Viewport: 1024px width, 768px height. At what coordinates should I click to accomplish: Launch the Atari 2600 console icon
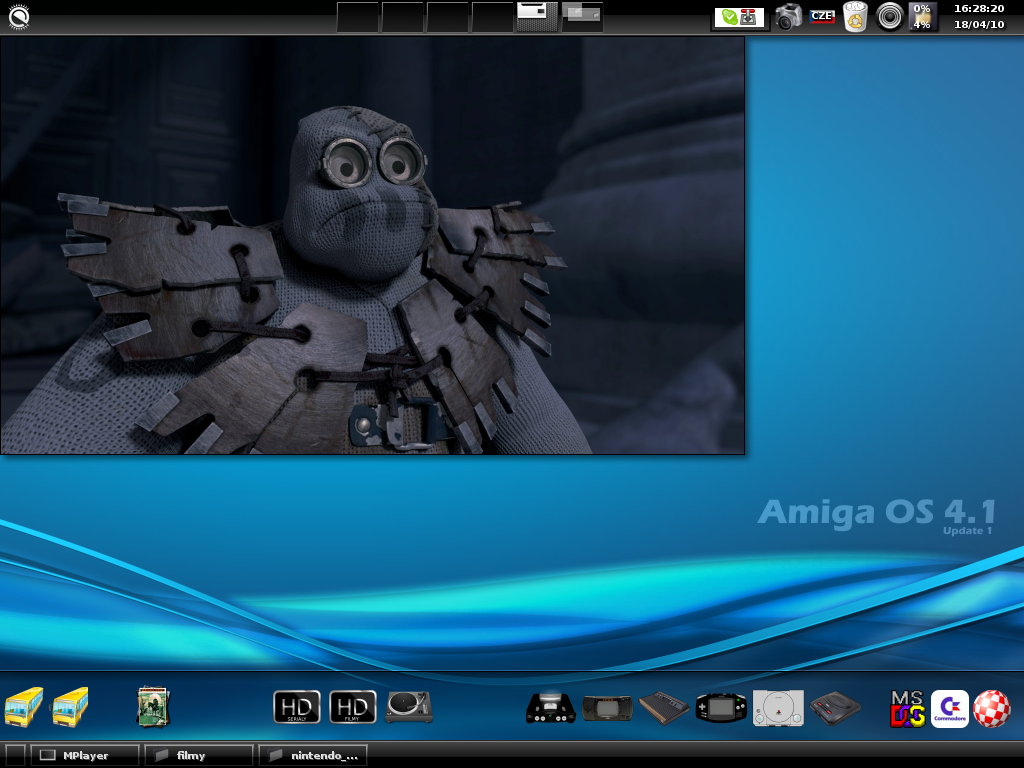(664, 708)
